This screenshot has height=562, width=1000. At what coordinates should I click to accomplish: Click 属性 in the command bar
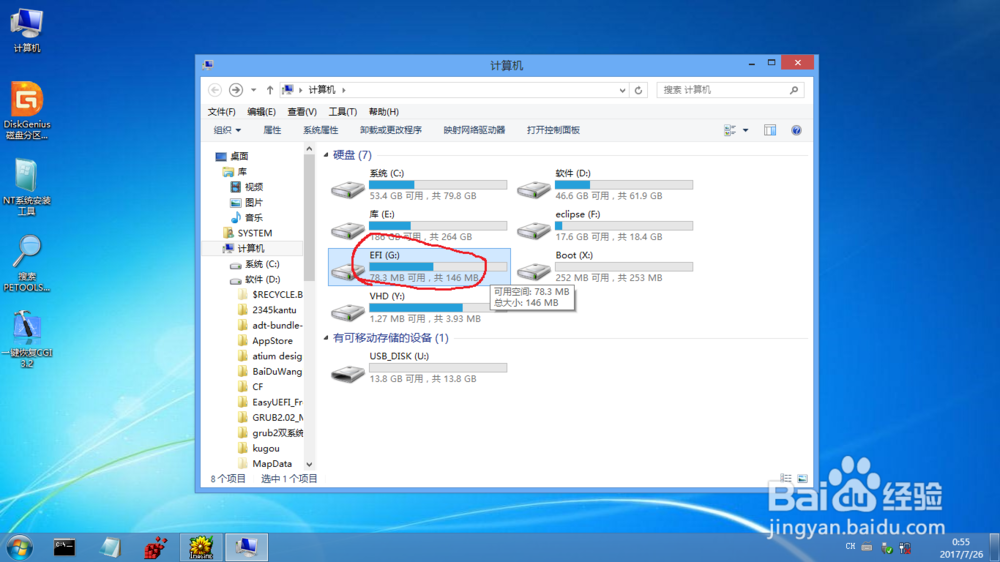click(272, 130)
